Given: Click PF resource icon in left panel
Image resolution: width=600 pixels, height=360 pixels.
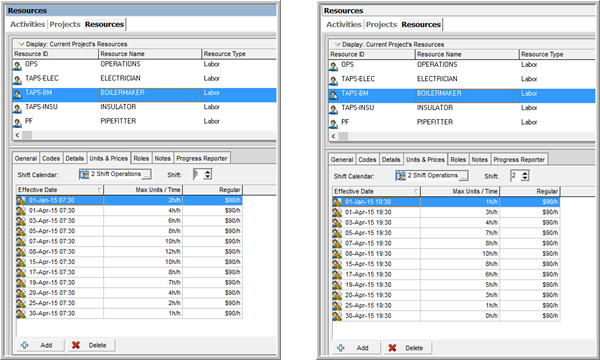Looking at the screenshot, I should point(17,123).
